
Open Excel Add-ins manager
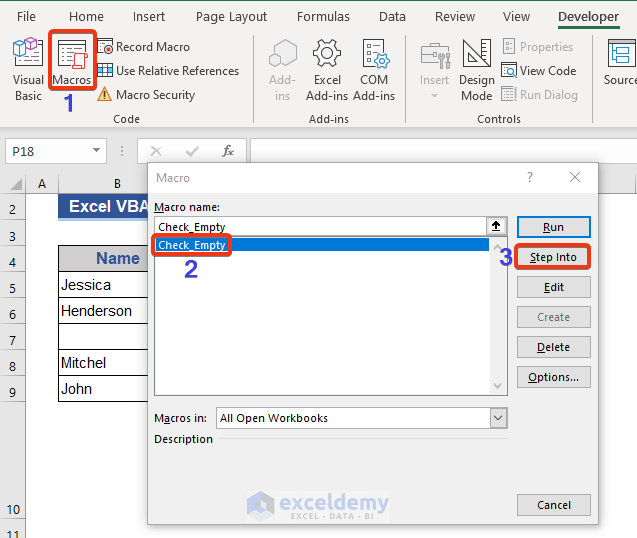[x=327, y=69]
